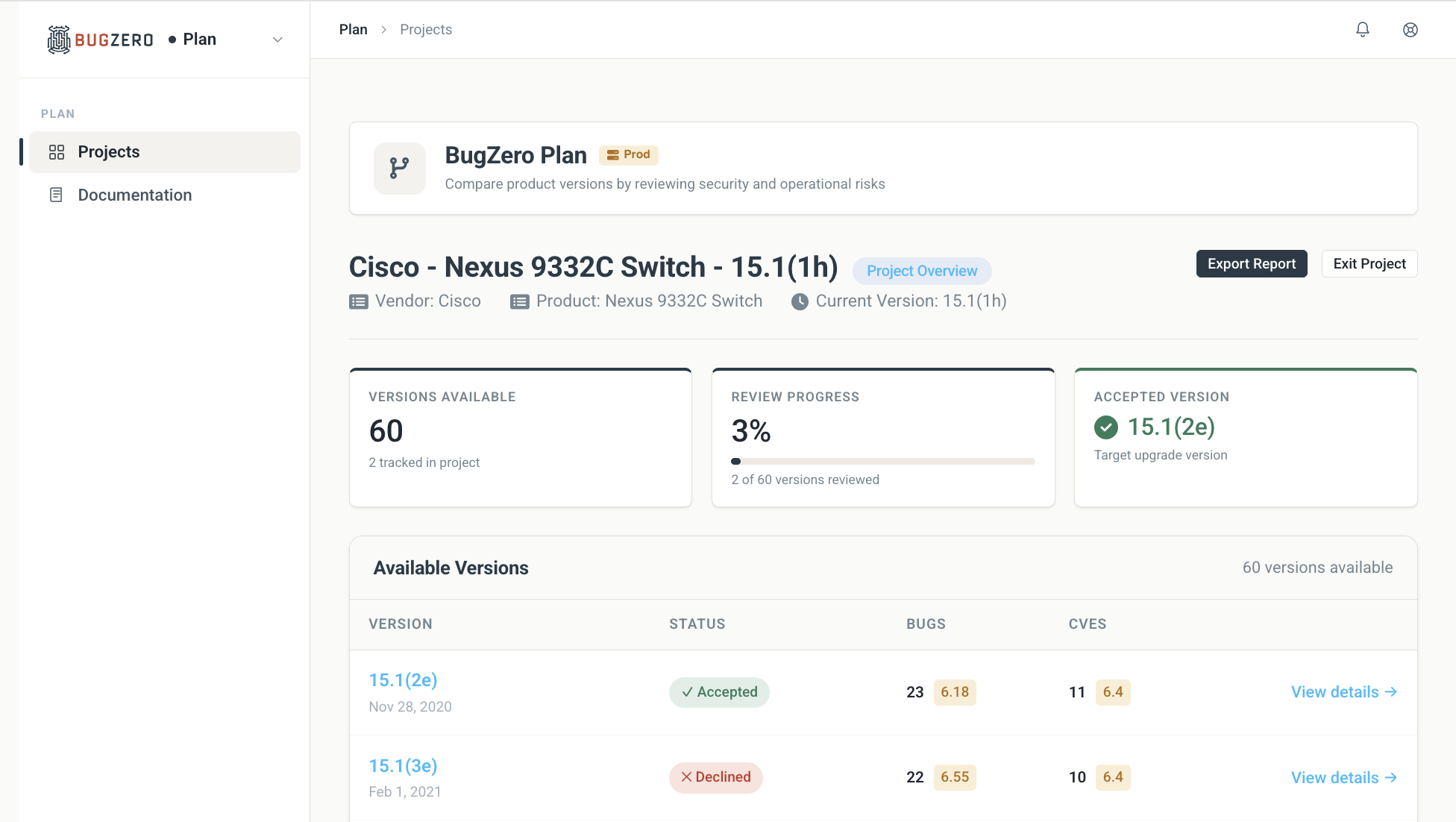The height and width of the screenshot is (822, 1456).
Task: Click the Projects breadcrumb
Action: 426,30
